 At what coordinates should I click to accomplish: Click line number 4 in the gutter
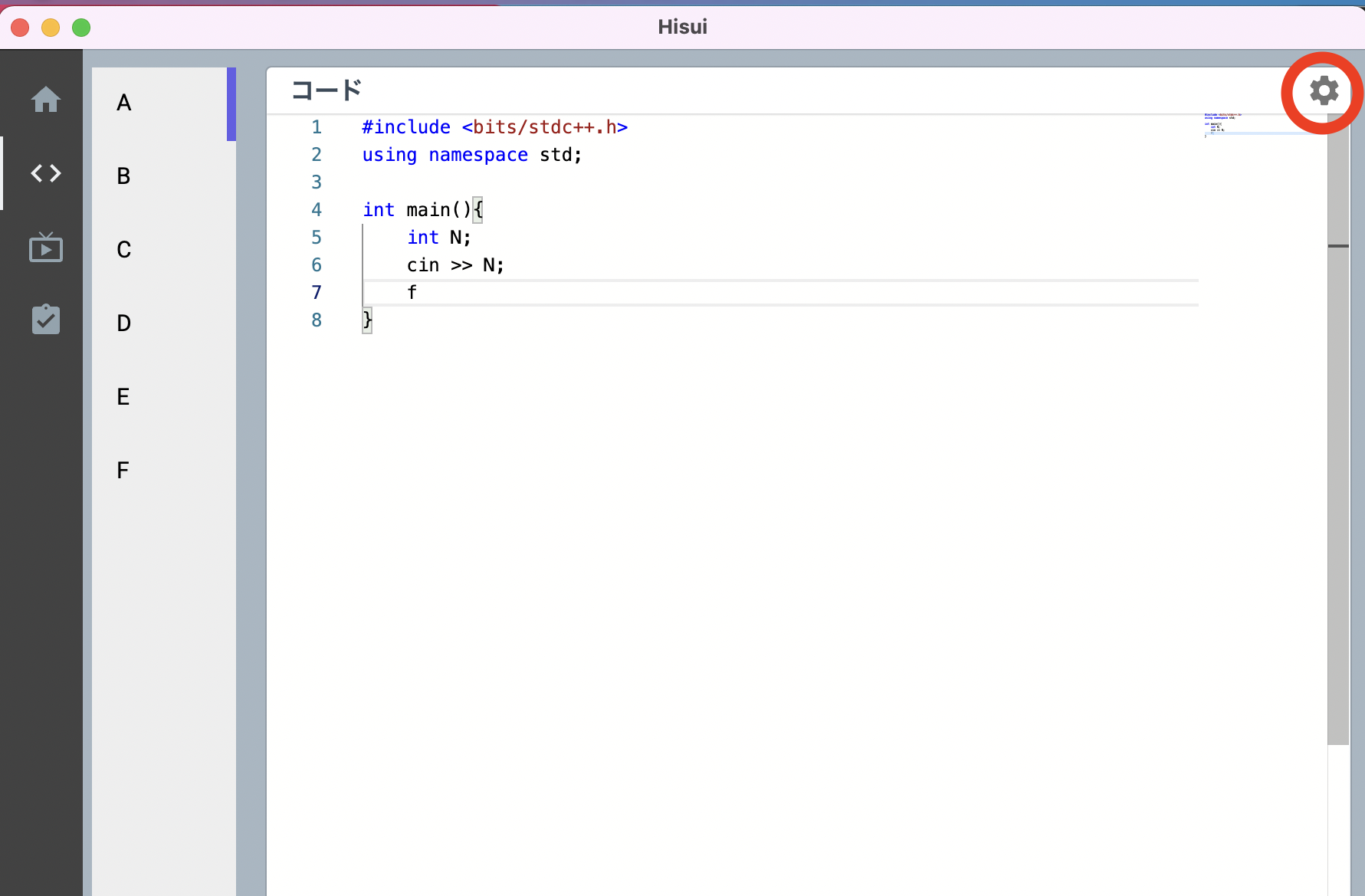click(x=317, y=210)
